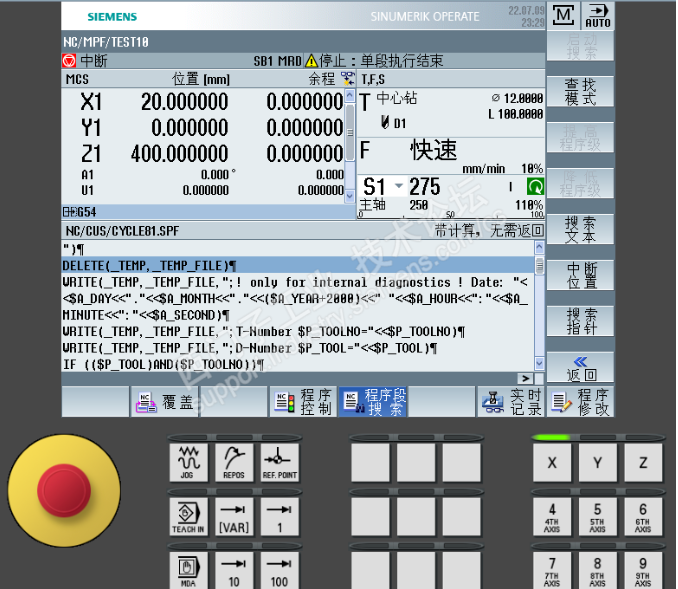678x589 pixels.
Task: Select the highlighted DELETE(_TEMP,_TEMP_FILE) line
Action: [x=297, y=265]
